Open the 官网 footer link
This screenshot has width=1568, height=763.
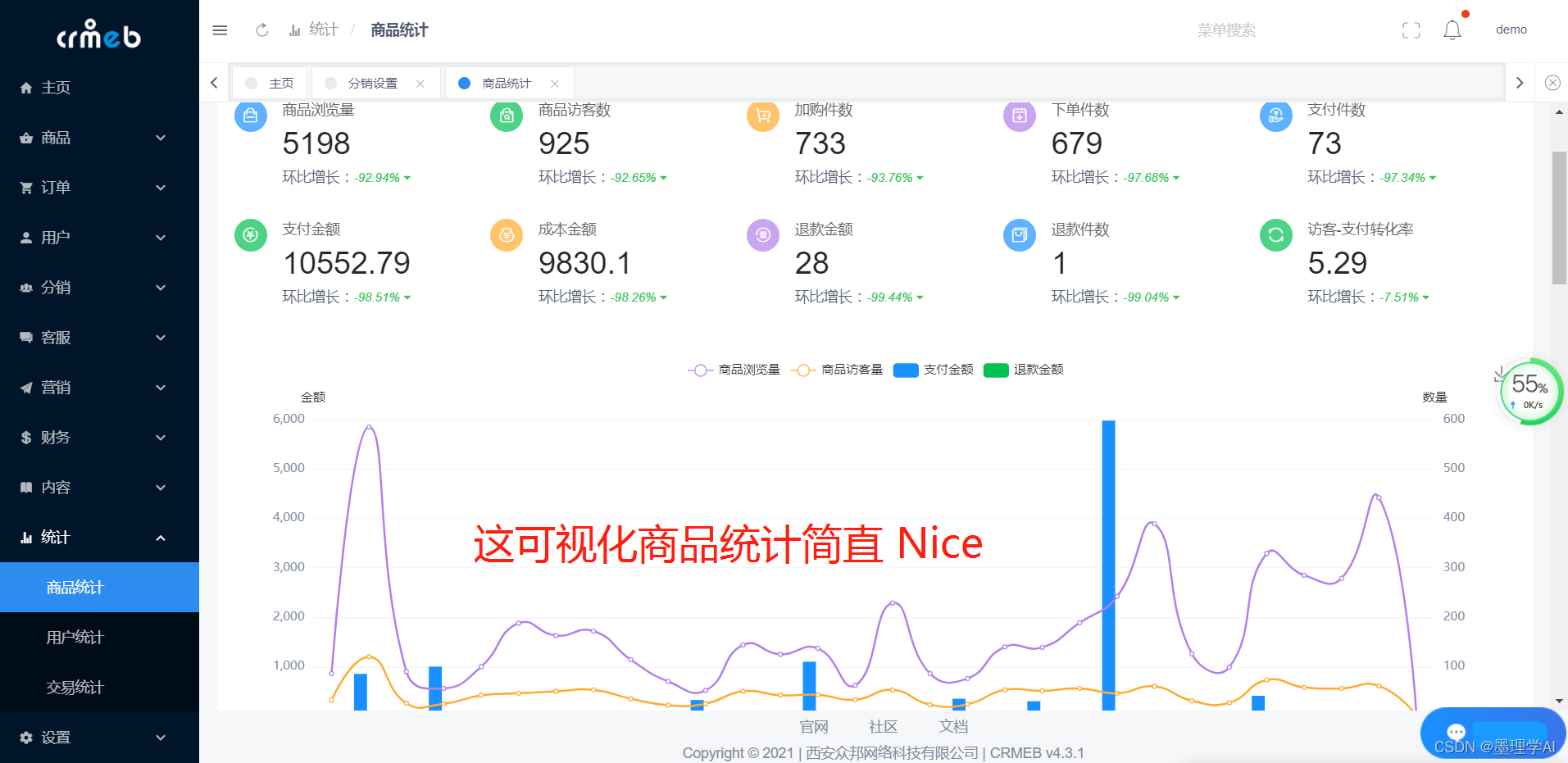pyautogui.click(x=814, y=727)
